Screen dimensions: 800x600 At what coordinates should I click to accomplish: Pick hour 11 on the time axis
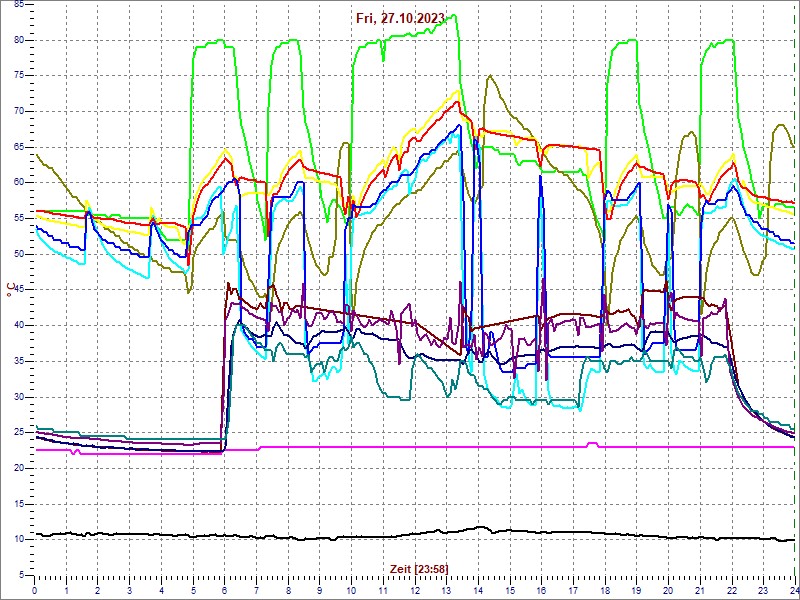pyautogui.click(x=383, y=590)
